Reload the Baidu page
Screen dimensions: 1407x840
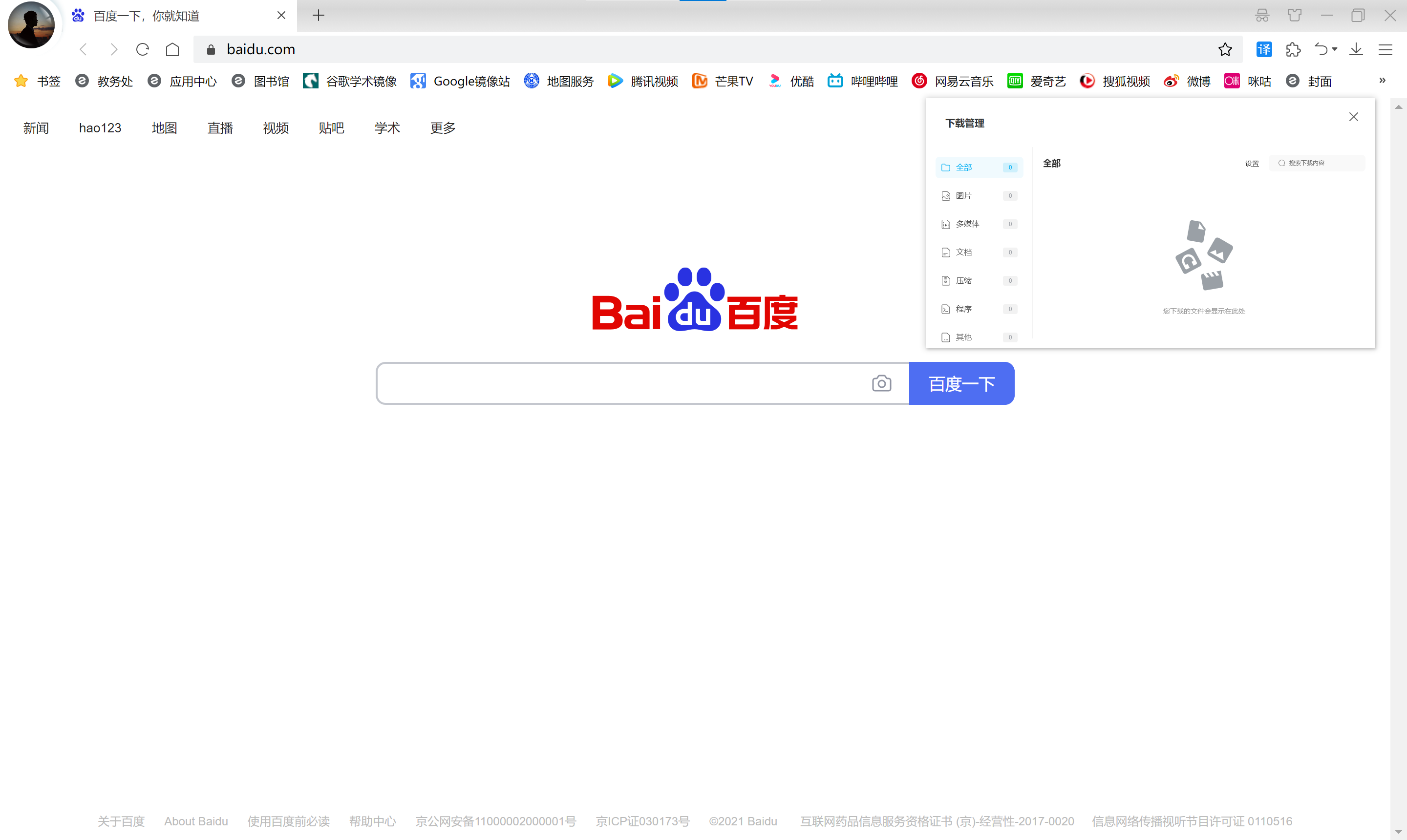click(x=143, y=50)
